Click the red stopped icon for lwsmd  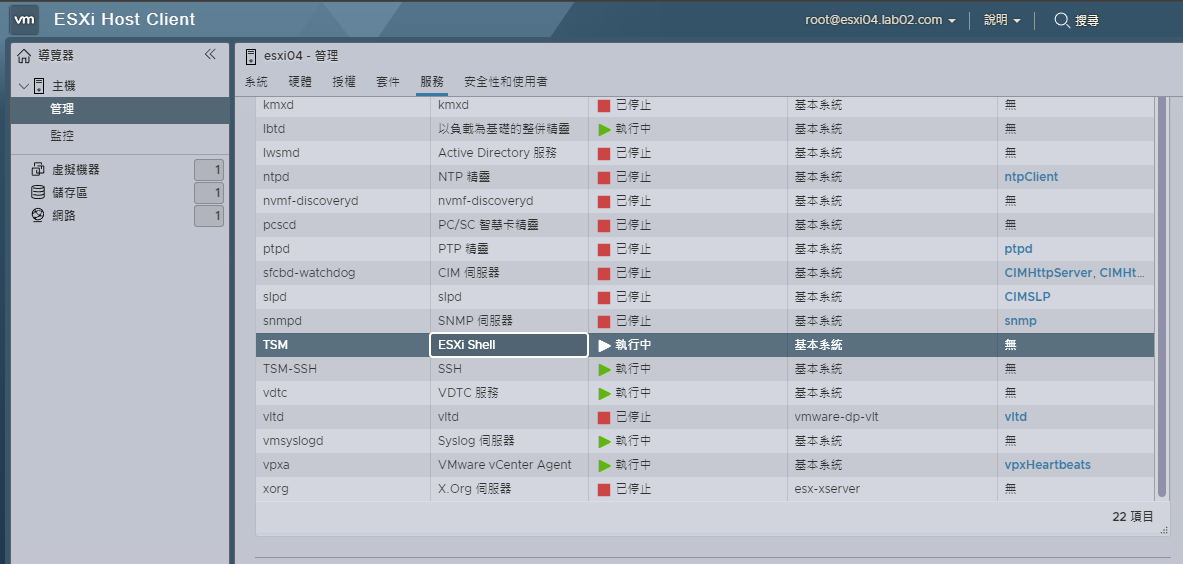604,153
